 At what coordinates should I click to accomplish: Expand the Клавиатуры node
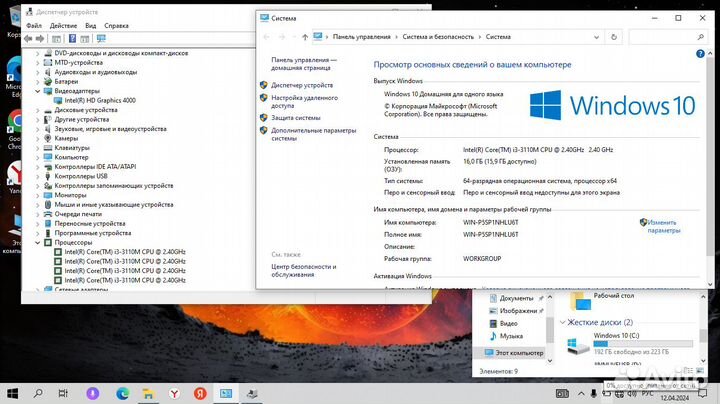pos(38,148)
